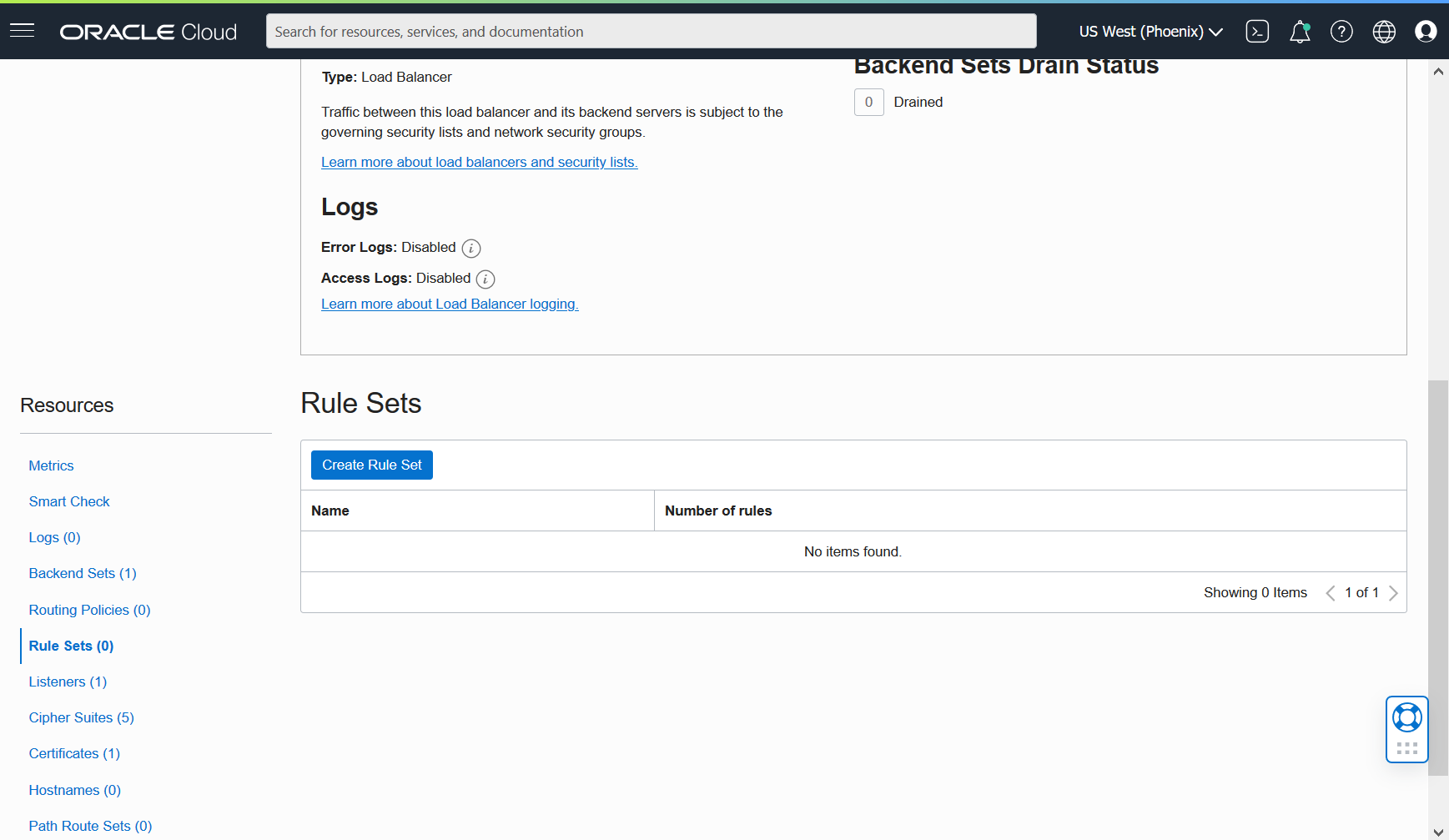
Task: Open the Load Balancer logging documentation link
Action: coord(450,304)
